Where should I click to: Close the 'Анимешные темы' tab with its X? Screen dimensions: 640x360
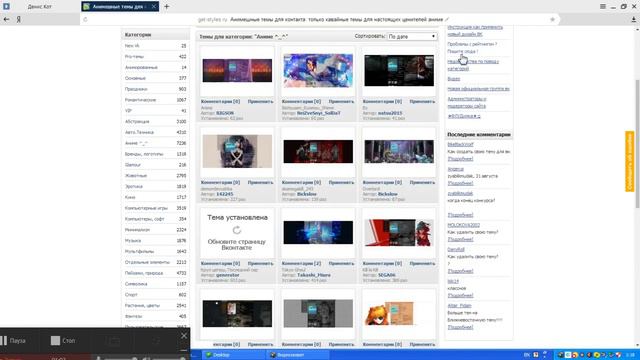pos(153,7)
